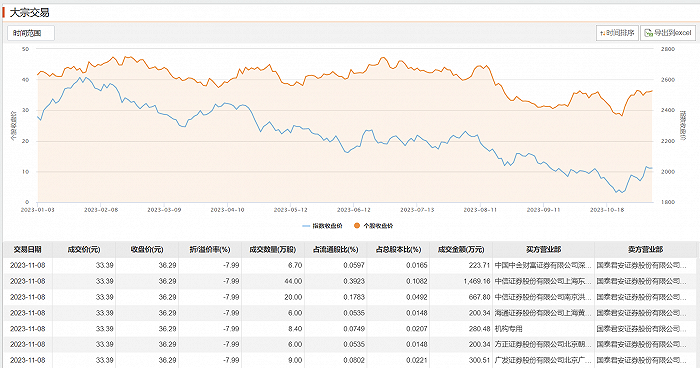Click buyer 中国中金财富证券有限公司深… cell

543,265
